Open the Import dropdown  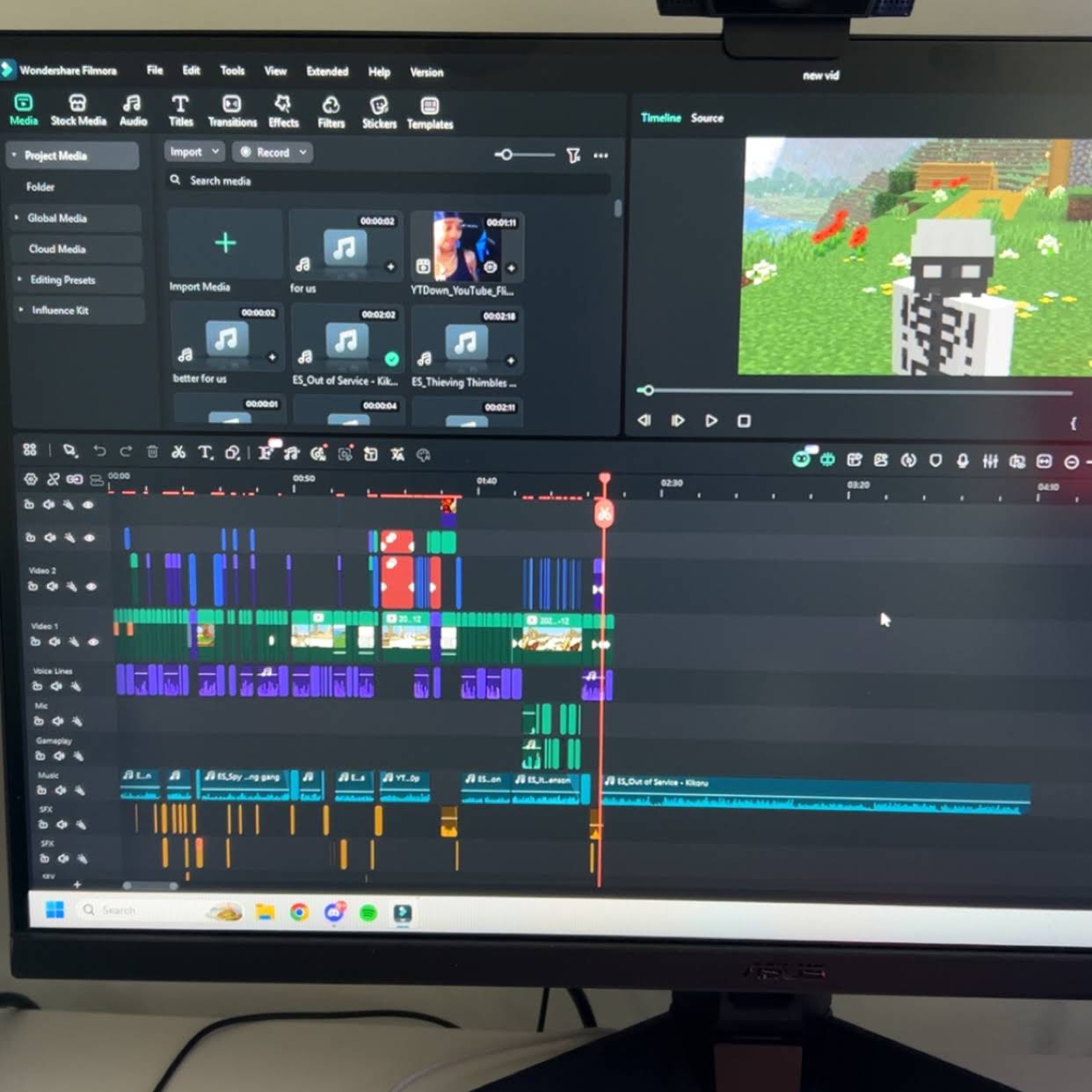point(194,151)
